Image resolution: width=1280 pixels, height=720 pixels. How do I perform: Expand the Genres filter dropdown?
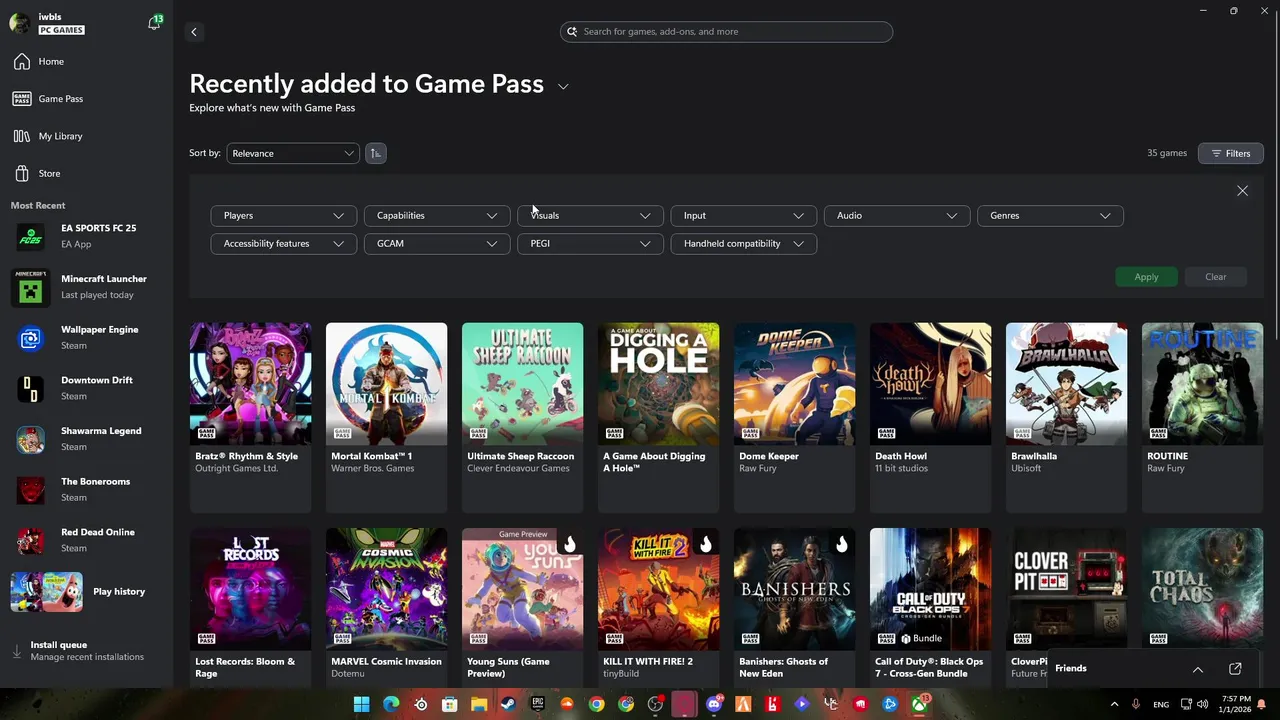(1050, 216)
